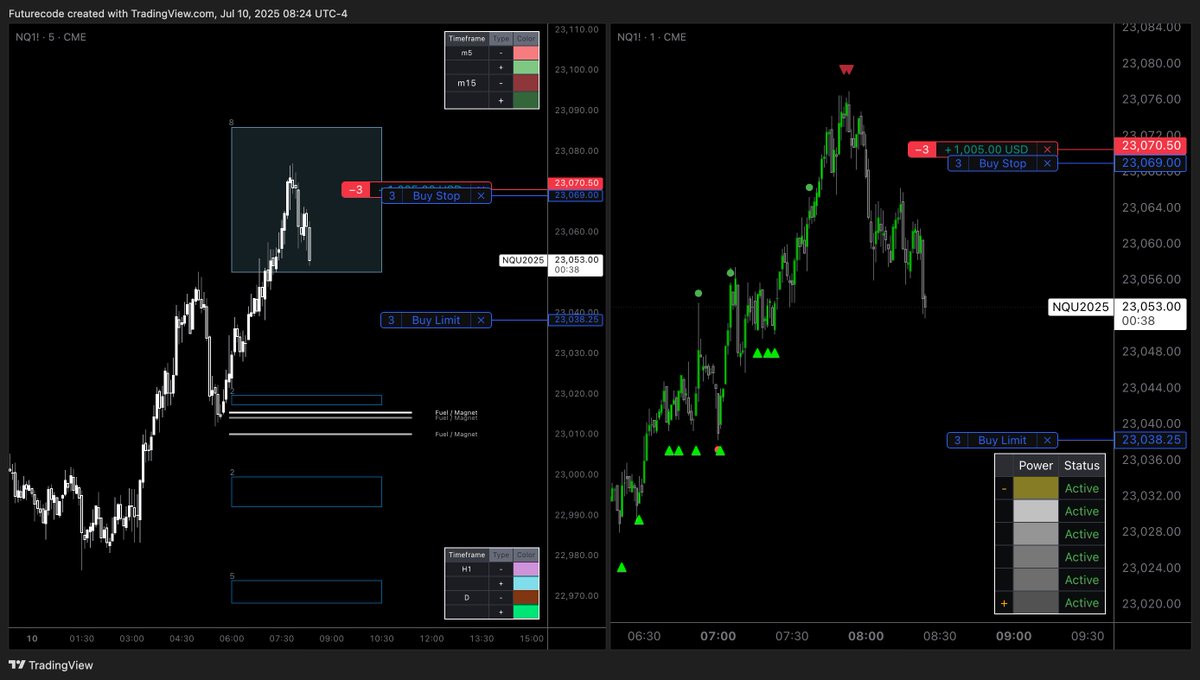1200x680 pixels.
Task: Cancel the Buy Stop order on 1-minute chart
Action: coord(1047,163)
